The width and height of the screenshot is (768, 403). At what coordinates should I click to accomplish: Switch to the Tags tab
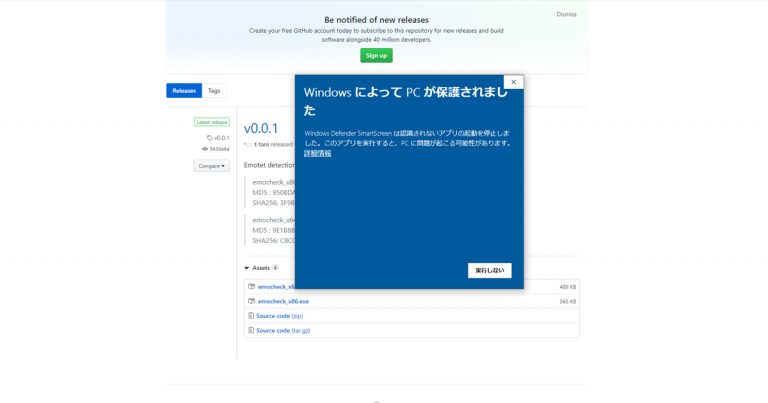click(214, 91)
